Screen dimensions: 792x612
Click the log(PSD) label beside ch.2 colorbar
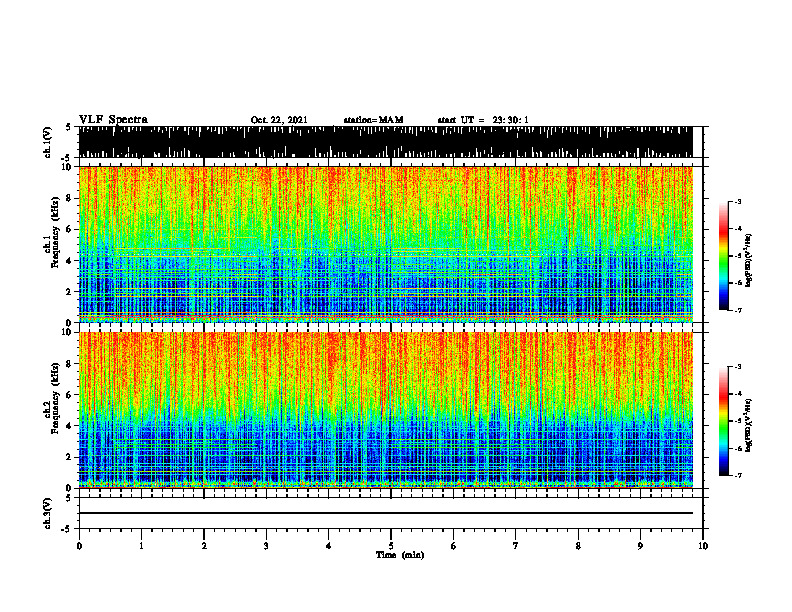[749, 425]
